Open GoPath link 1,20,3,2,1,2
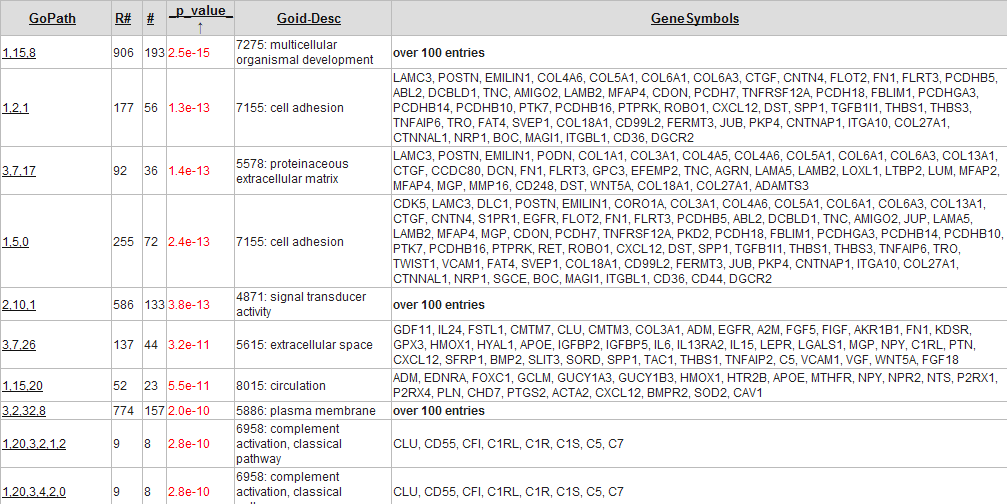This screenshot has width=1007, height=504. [33, 444]
